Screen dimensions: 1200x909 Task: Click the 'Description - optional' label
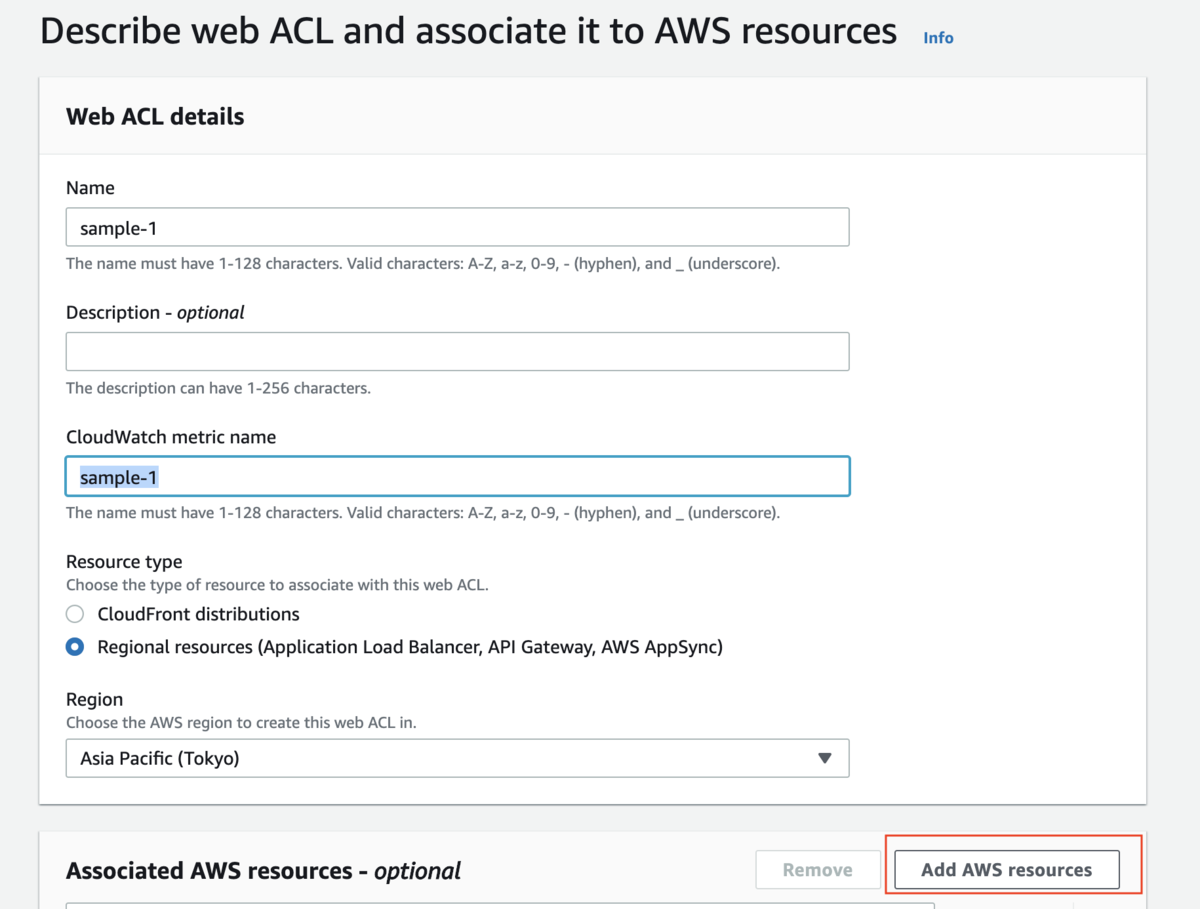(x=155, y=312)
